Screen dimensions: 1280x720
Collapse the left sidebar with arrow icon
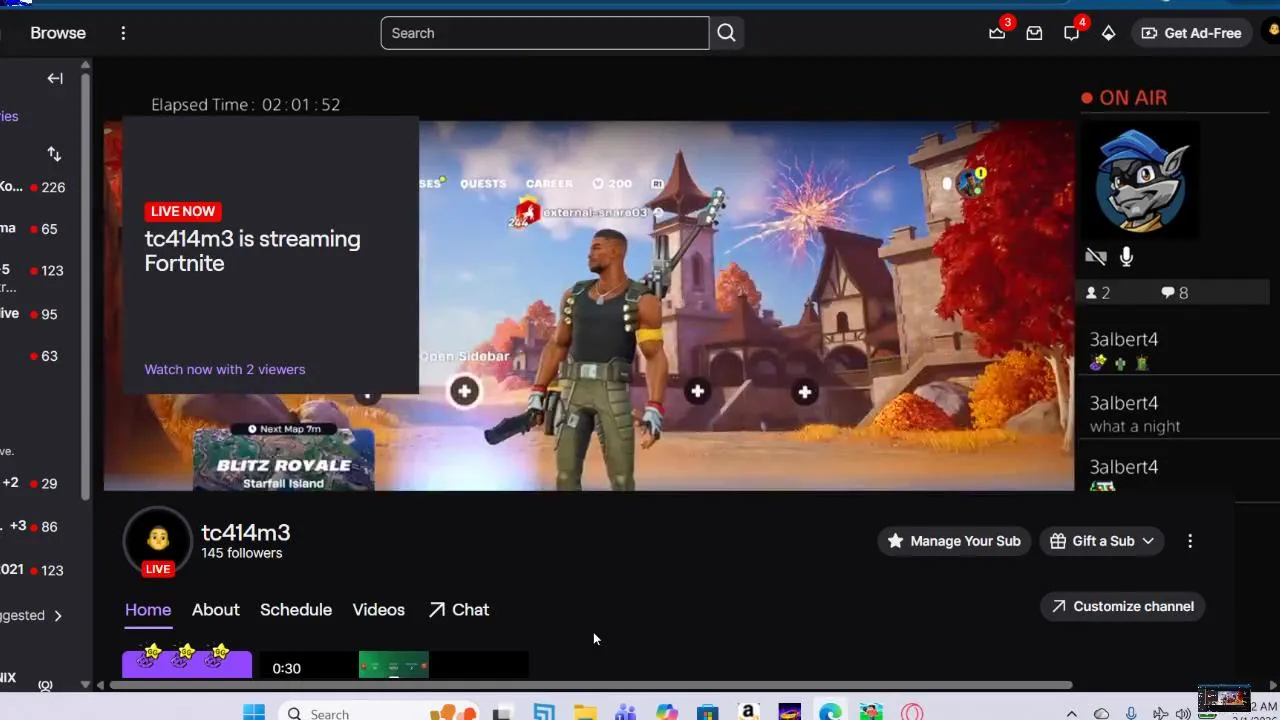pyautogui.click(x=55, y=78)
